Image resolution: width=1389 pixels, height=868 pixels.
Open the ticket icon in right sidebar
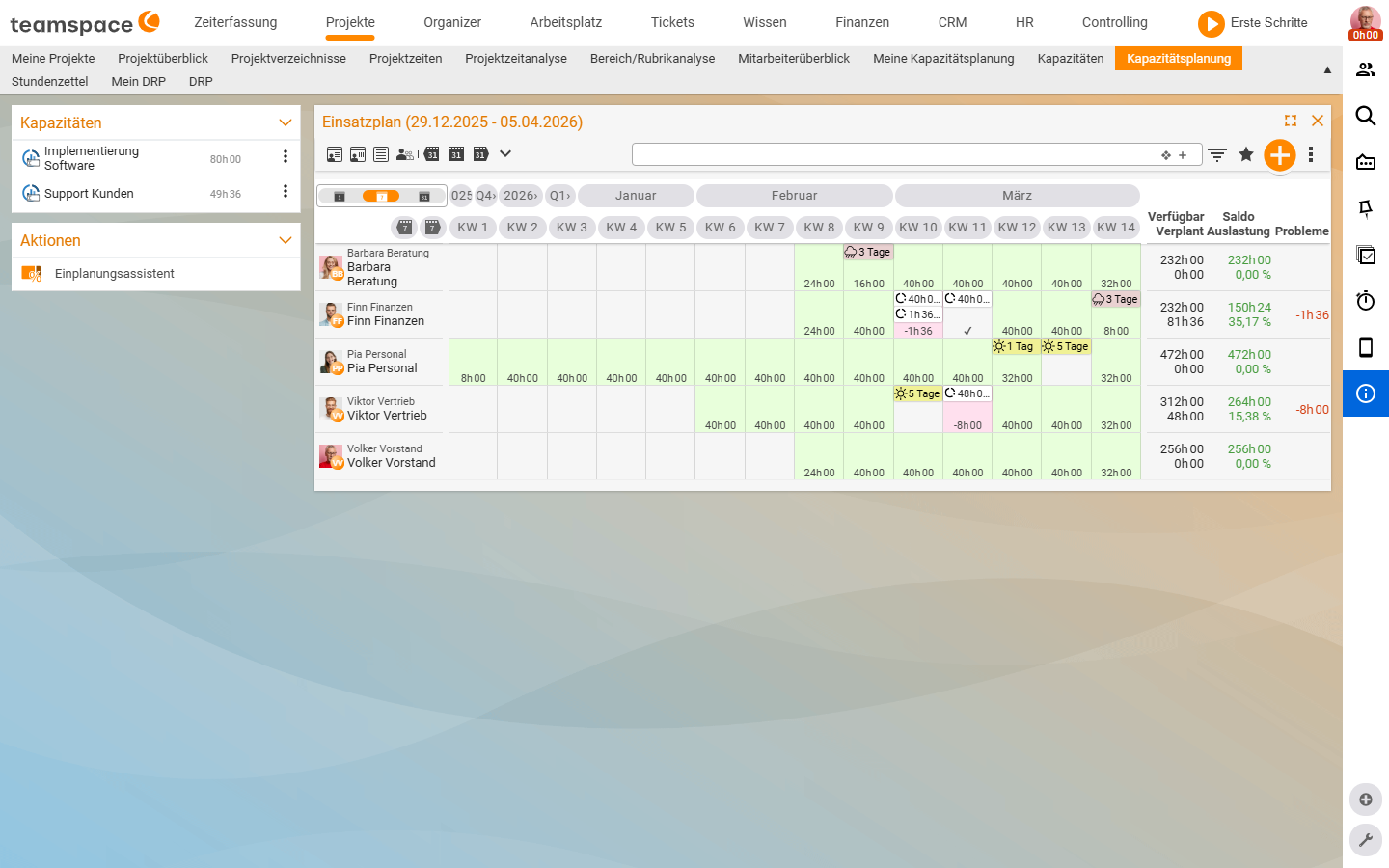tap(1366, 162)
